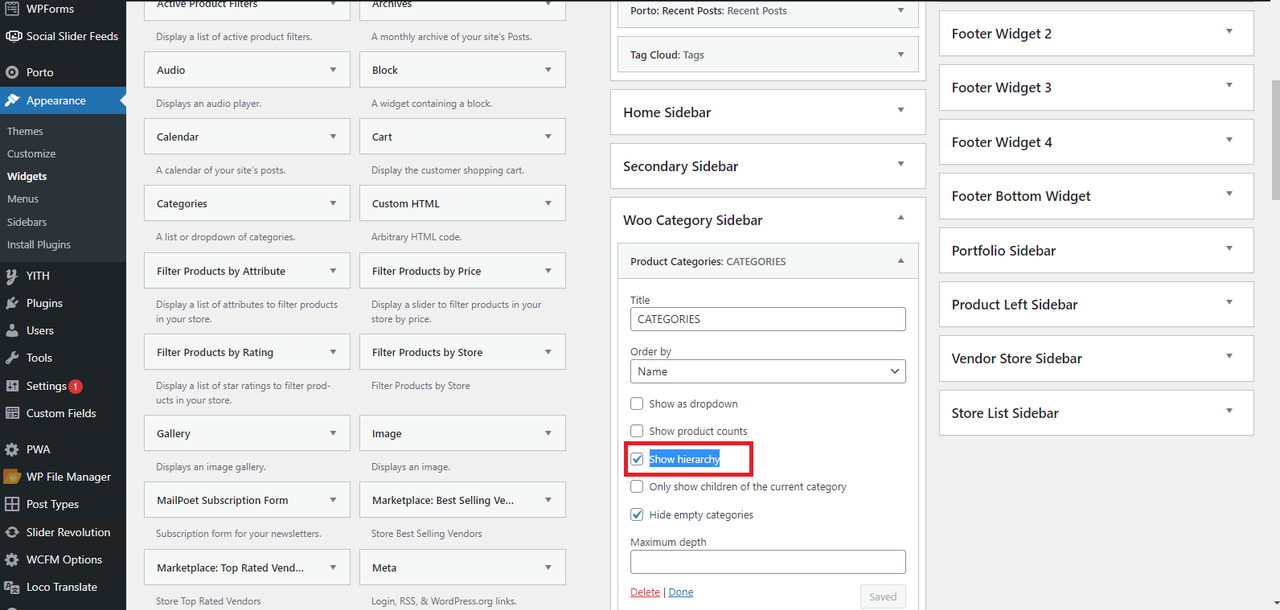This screenshot has width=1280, height=610.
Task: Expand the Cart widget arrow
Action: pos(548,137)
